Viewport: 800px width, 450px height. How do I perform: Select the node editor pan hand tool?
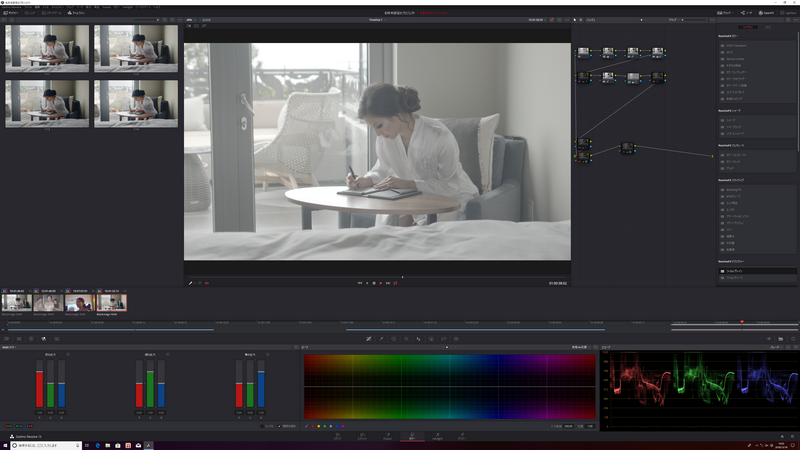pos(581,20)
